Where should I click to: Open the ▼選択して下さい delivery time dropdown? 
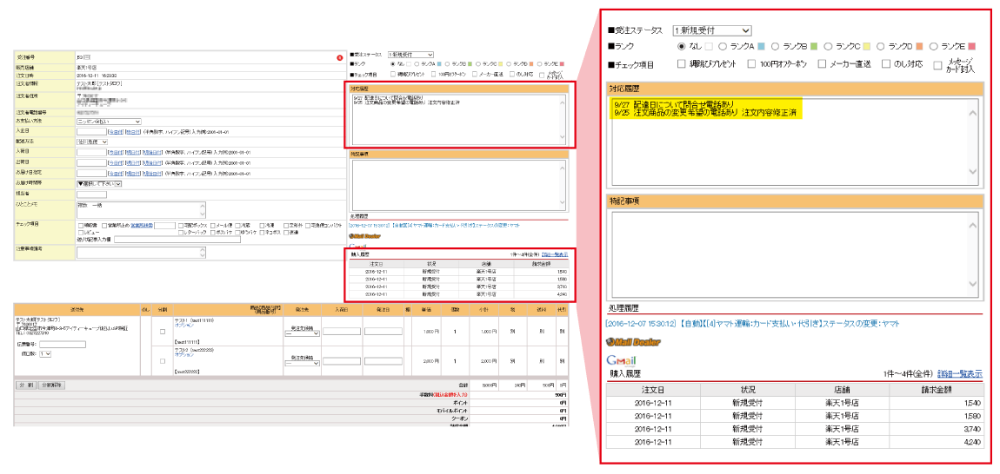[x=99, y=184]
